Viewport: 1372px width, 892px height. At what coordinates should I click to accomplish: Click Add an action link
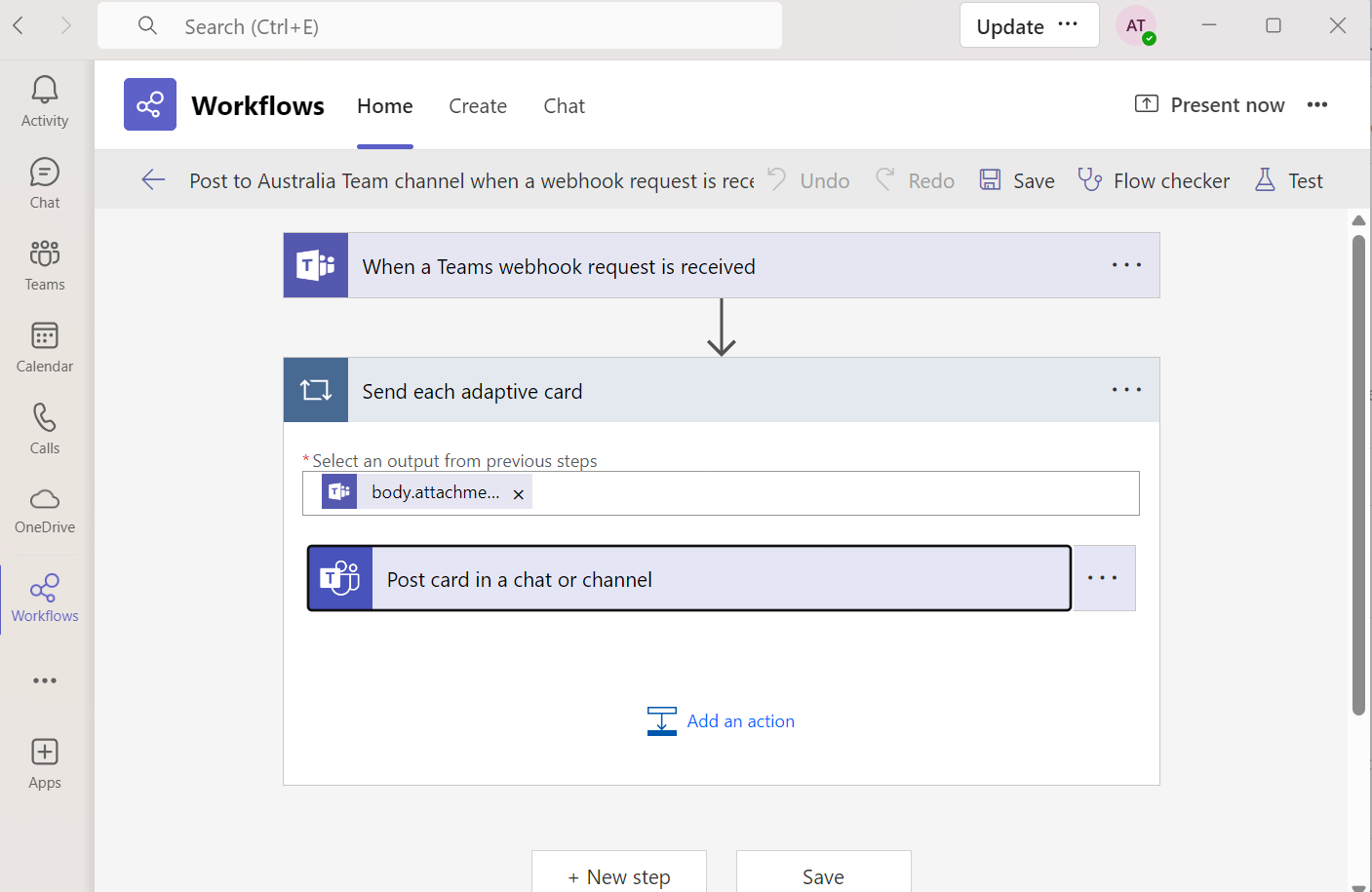tap(722, 721)
